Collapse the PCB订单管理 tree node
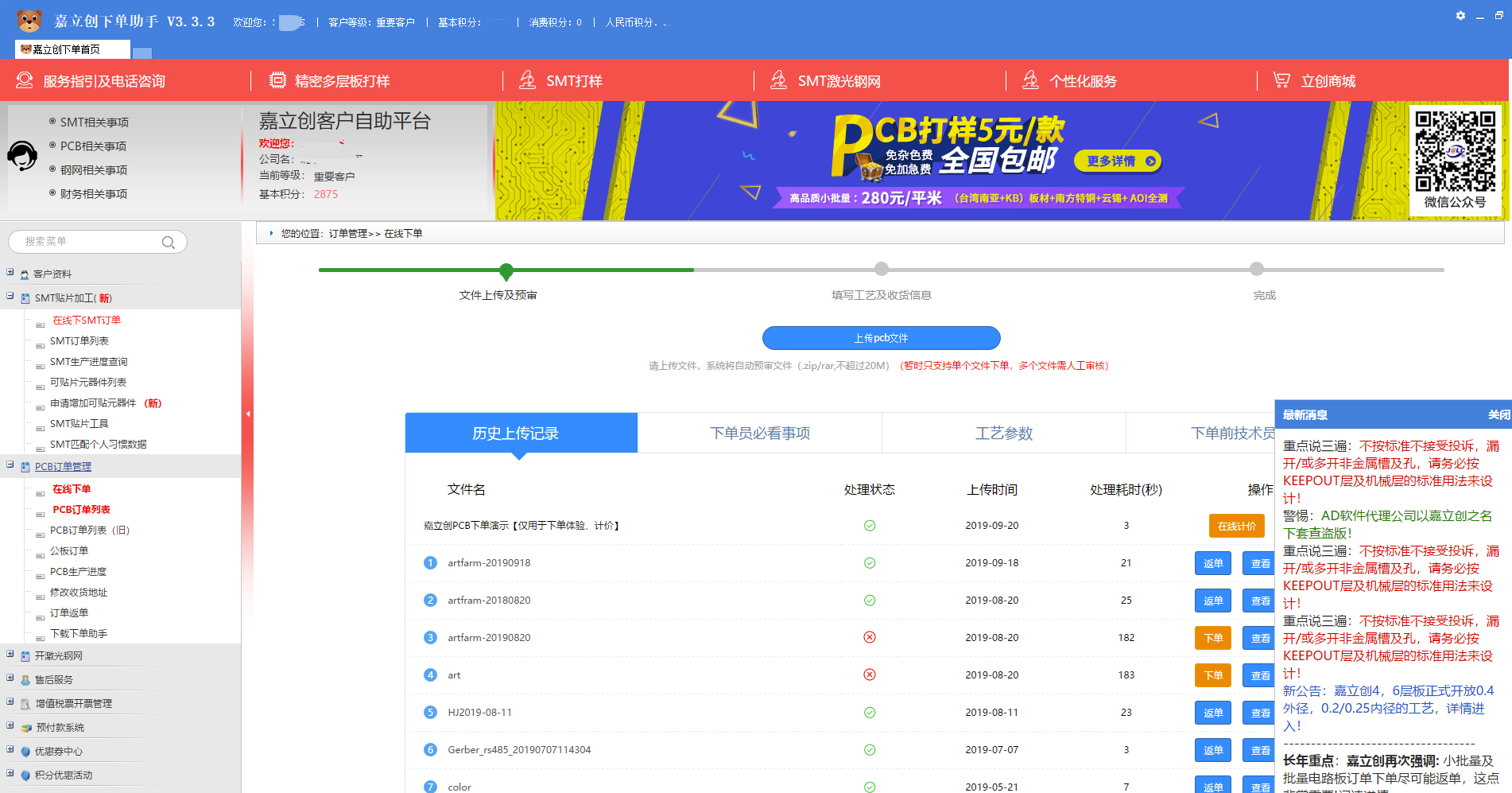This screenshot has height=793, width=1512. pos(10,465)
